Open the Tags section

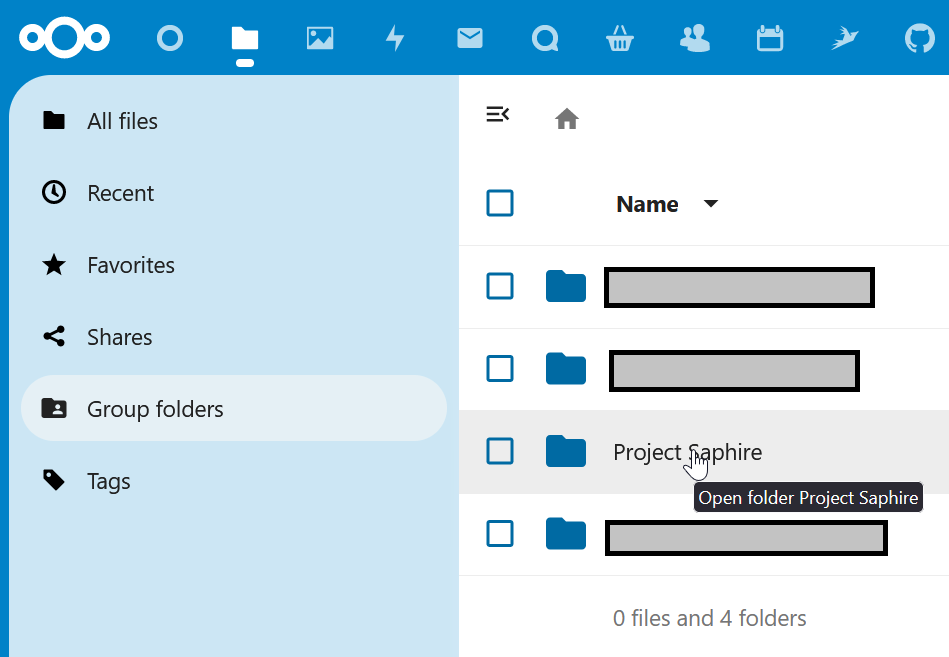coord(108,480)
